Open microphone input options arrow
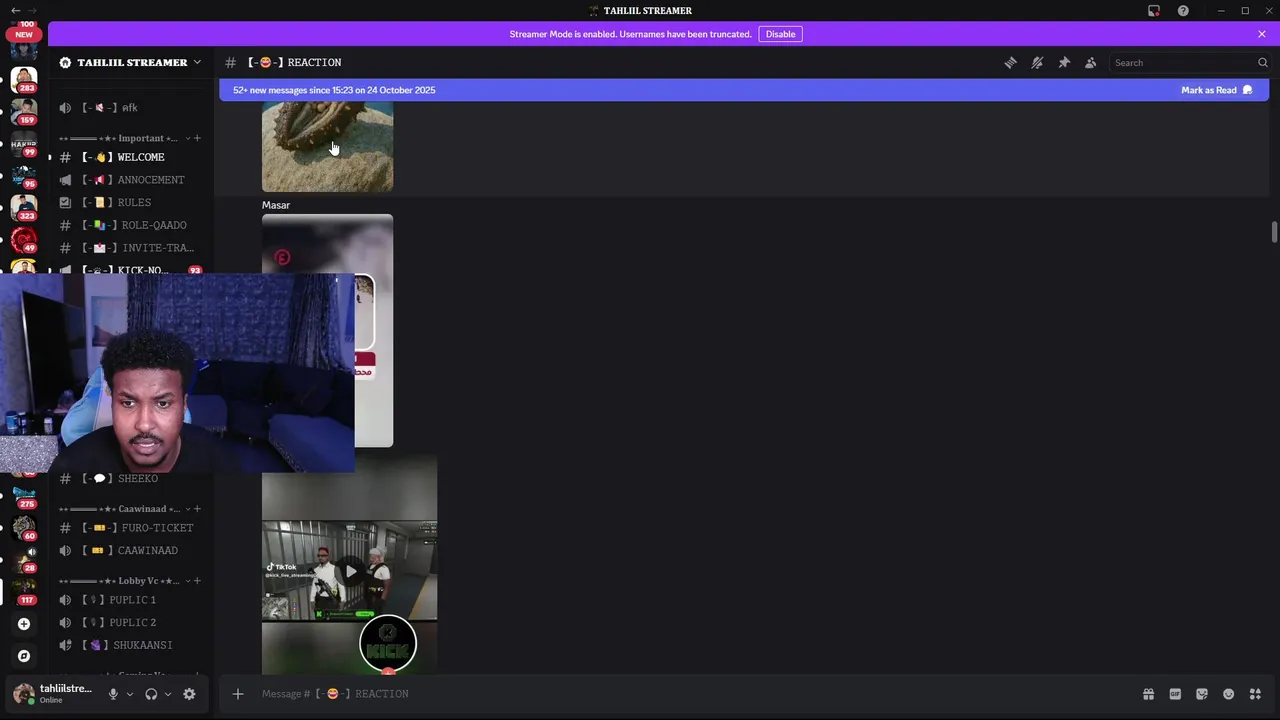The width and height of the screenshot is (1280, 720). pyautogui.click(x=129, y=694)
